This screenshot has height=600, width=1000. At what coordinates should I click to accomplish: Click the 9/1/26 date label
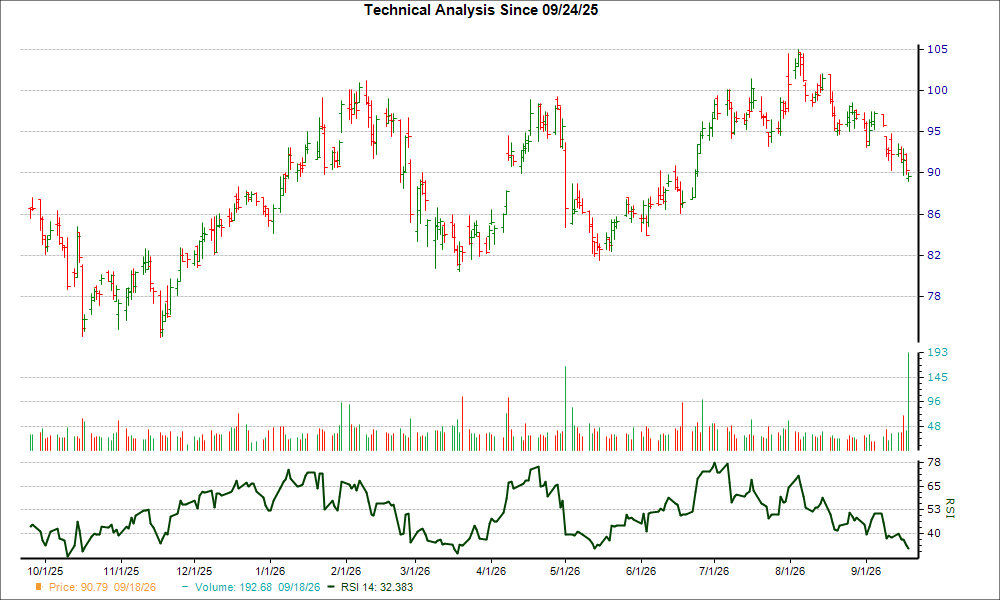point(865,571)
